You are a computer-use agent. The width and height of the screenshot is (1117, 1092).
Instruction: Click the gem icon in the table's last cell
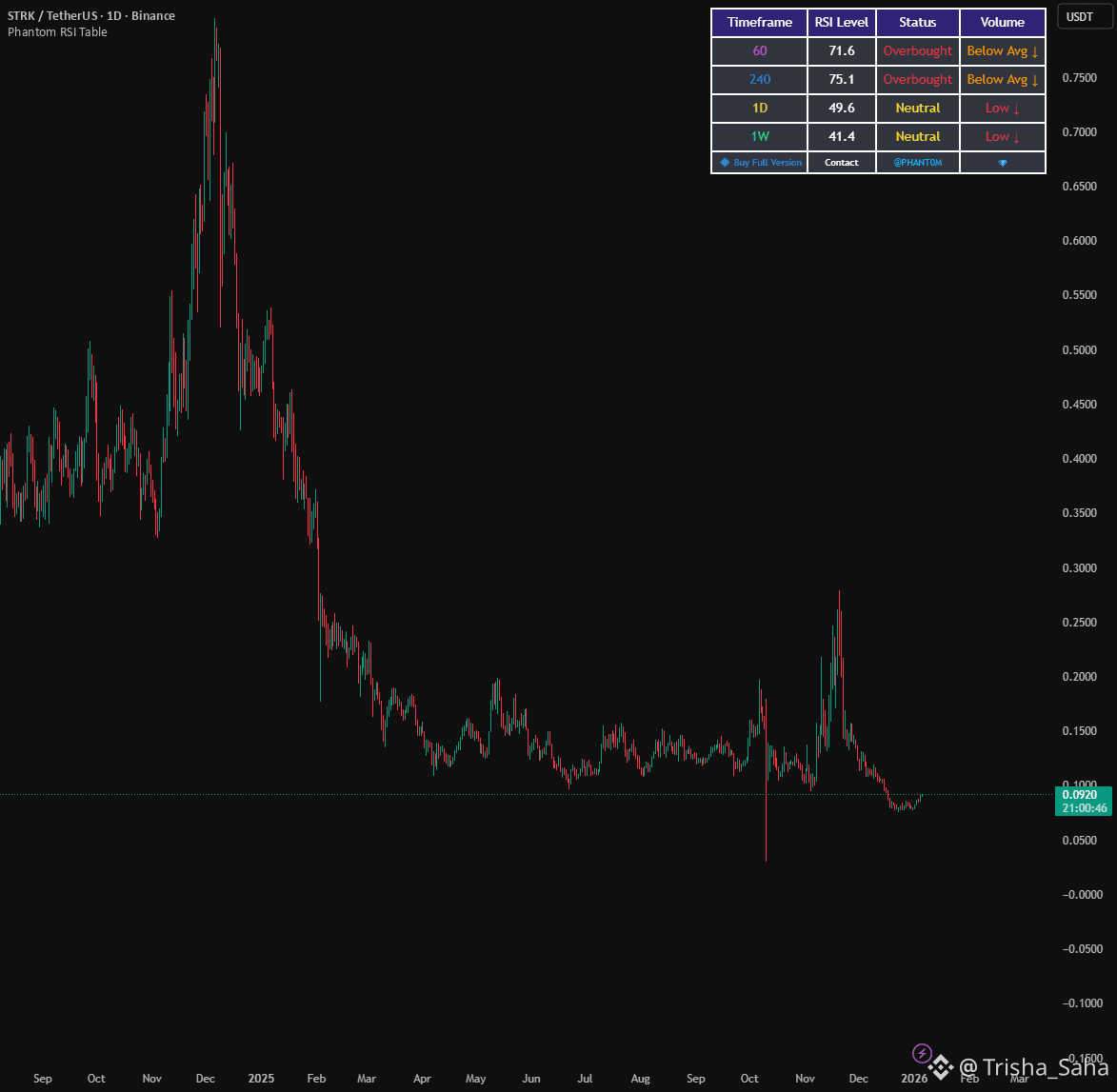coord(1003,163)
